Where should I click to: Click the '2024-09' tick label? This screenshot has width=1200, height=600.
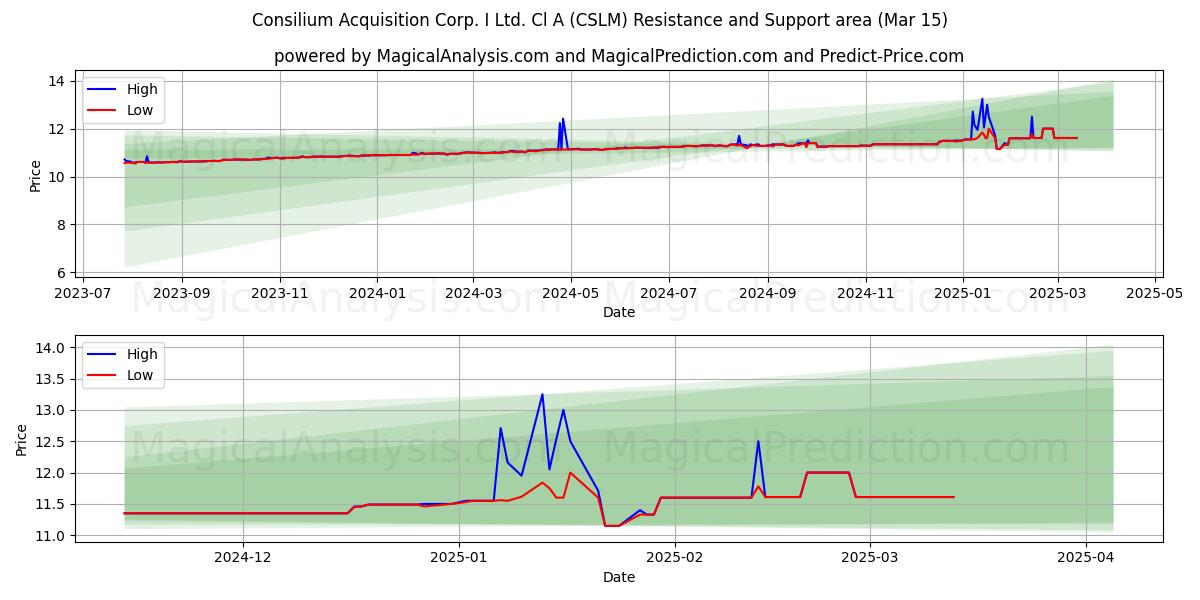(768, 293)
